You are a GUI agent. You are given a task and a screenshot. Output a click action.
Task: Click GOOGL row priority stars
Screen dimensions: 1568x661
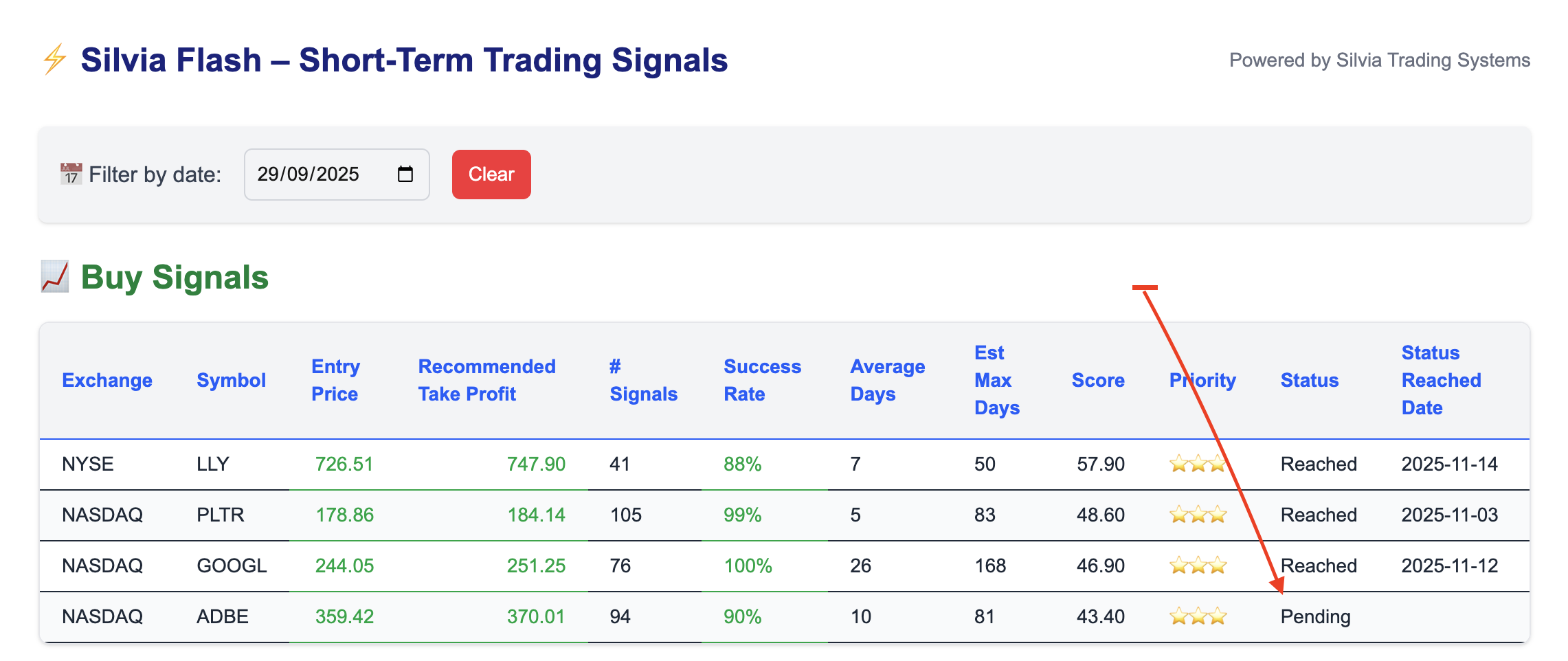point(1198,565)
